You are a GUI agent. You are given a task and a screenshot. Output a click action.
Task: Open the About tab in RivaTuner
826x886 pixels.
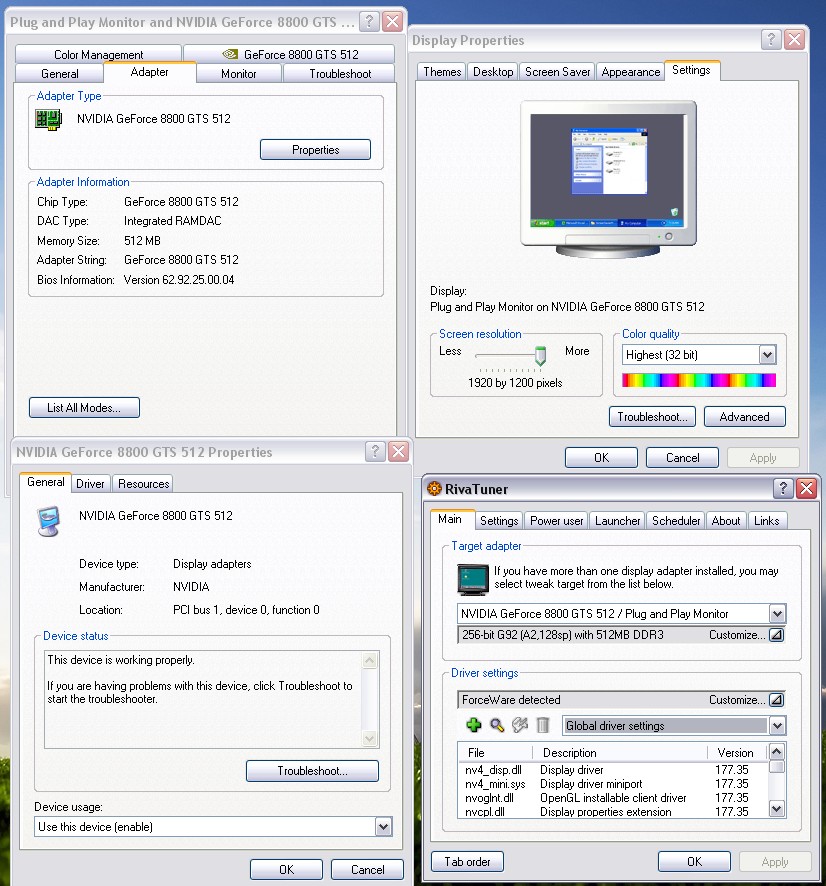(725, 520)
